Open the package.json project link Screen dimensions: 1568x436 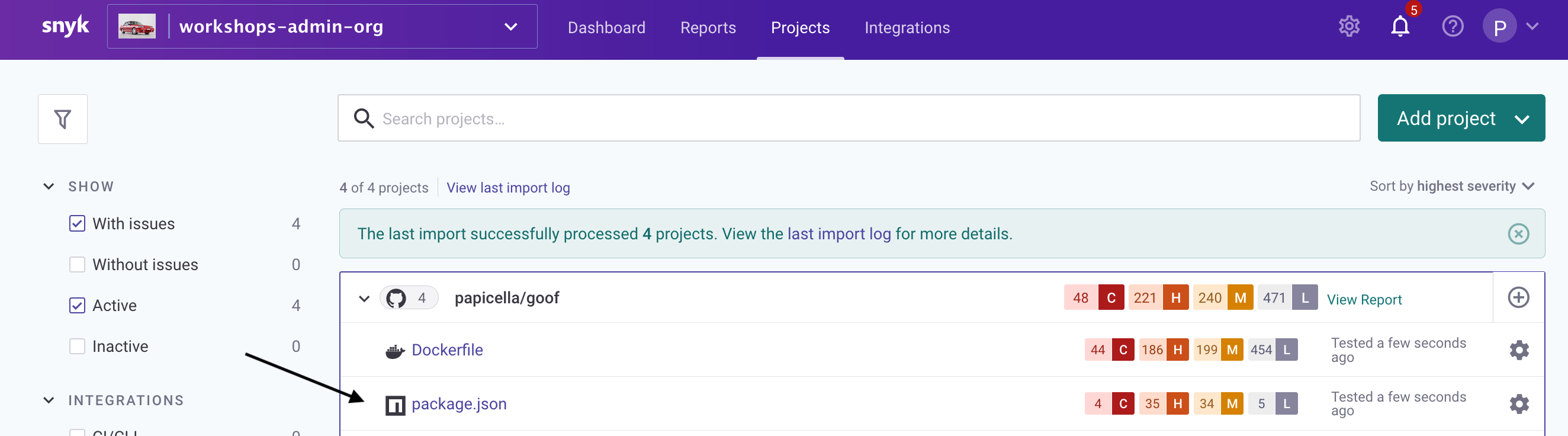[458, 405]
